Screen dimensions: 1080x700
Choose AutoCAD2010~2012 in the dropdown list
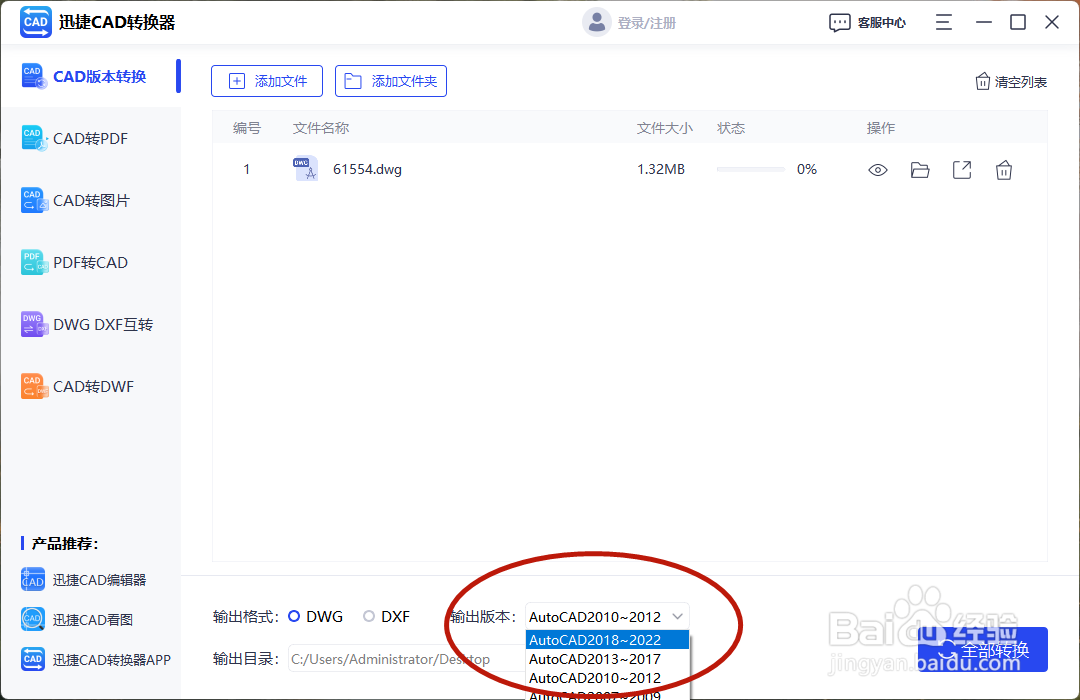tap(608, 678)
